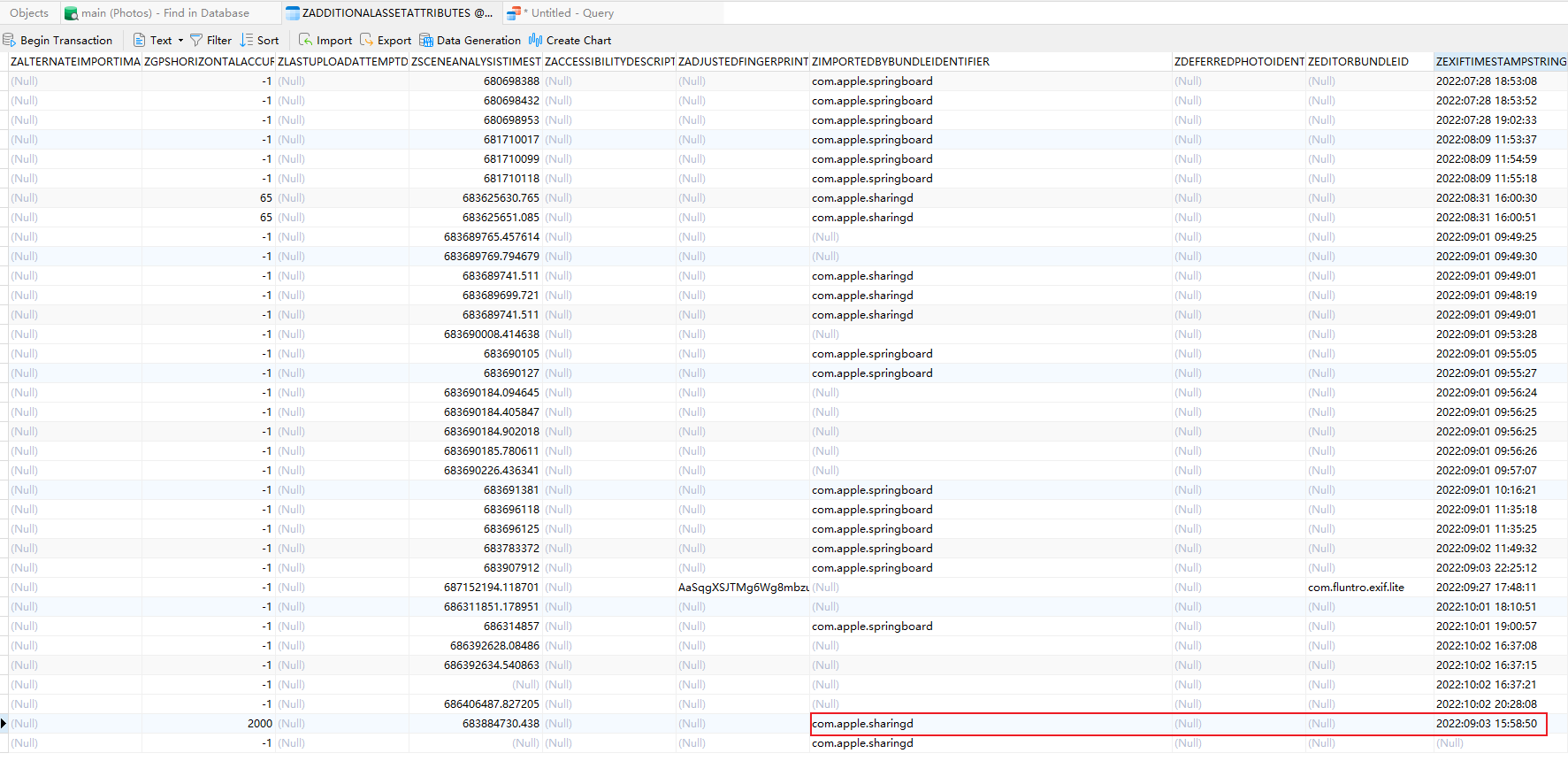Image resolution: width=1568 pixels, height=761 pixels.
Task: Launch the Export wizard icon
Action: (367, 41)
